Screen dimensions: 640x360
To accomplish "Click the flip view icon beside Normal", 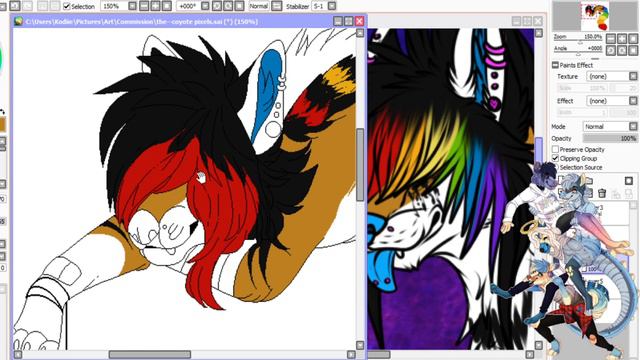I will (x=277, y=6).
